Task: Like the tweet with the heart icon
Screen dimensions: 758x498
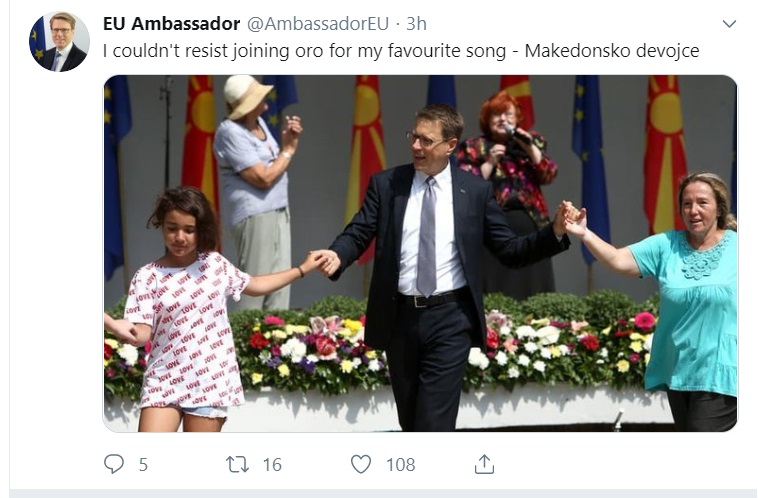Action: (361, 464)
